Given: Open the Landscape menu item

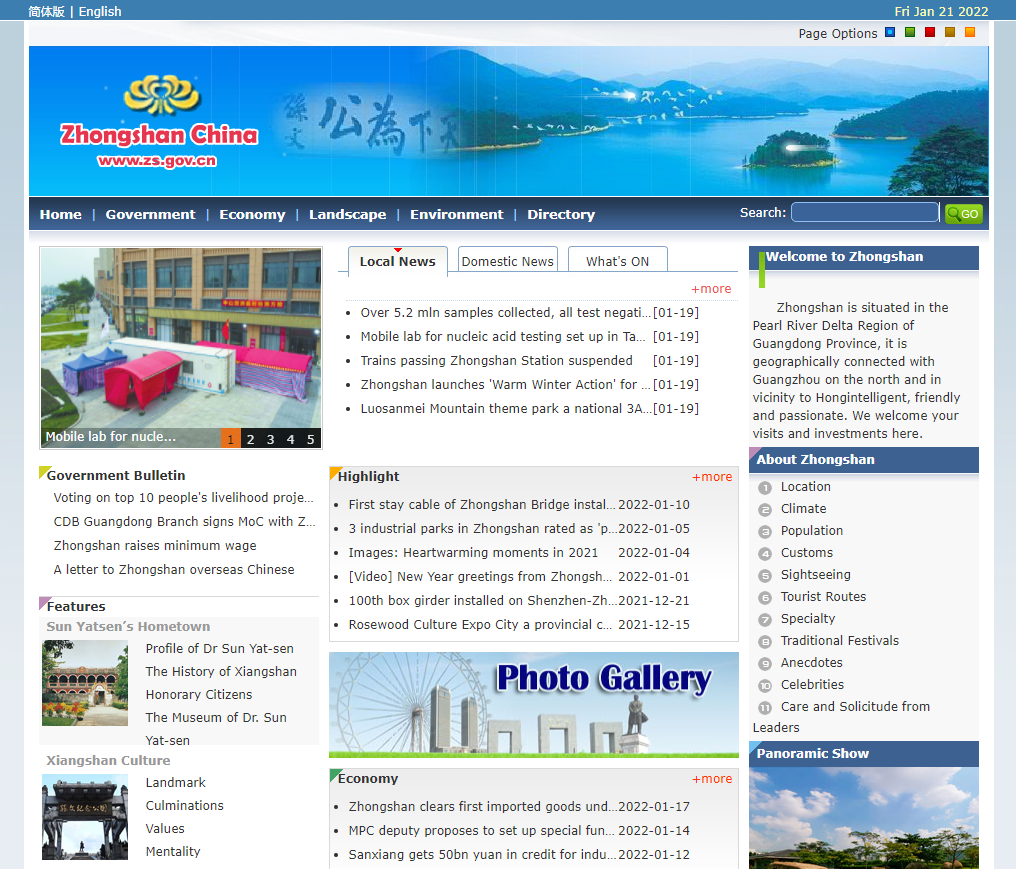Looking at the screenshot, I should click(347, 214).
